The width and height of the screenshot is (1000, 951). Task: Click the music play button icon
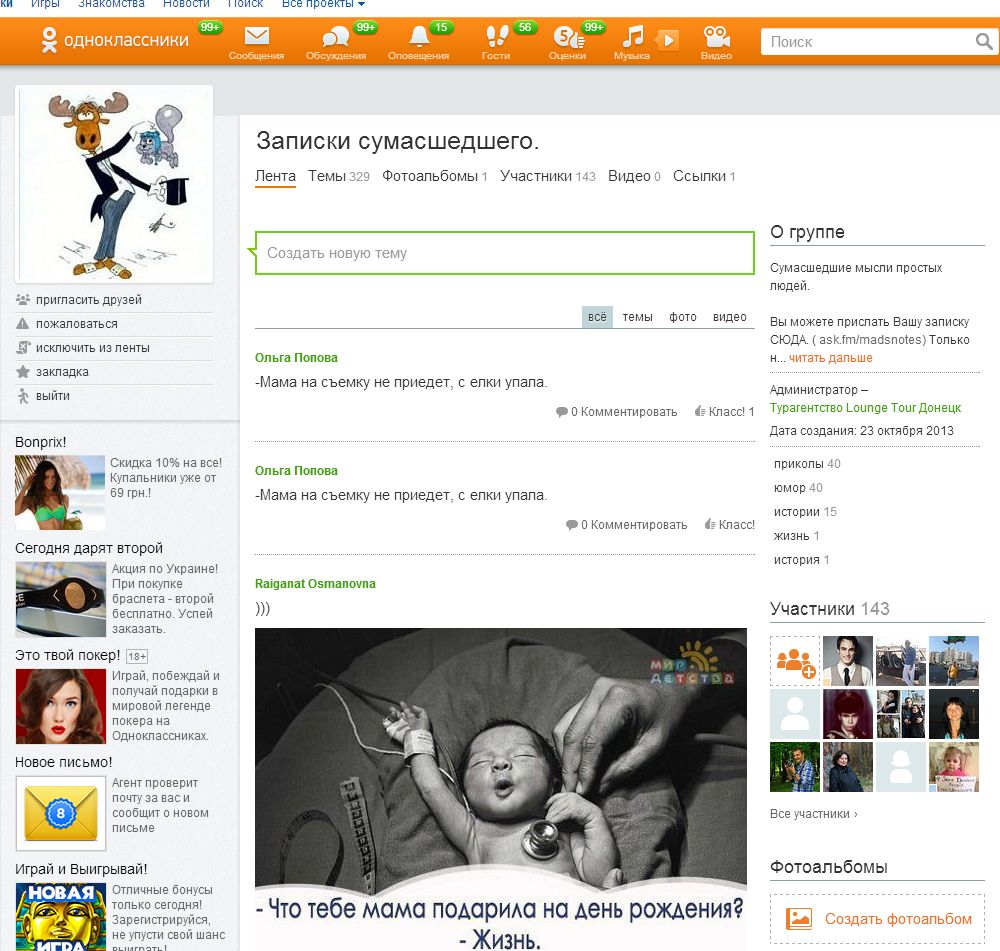[667, 40]
